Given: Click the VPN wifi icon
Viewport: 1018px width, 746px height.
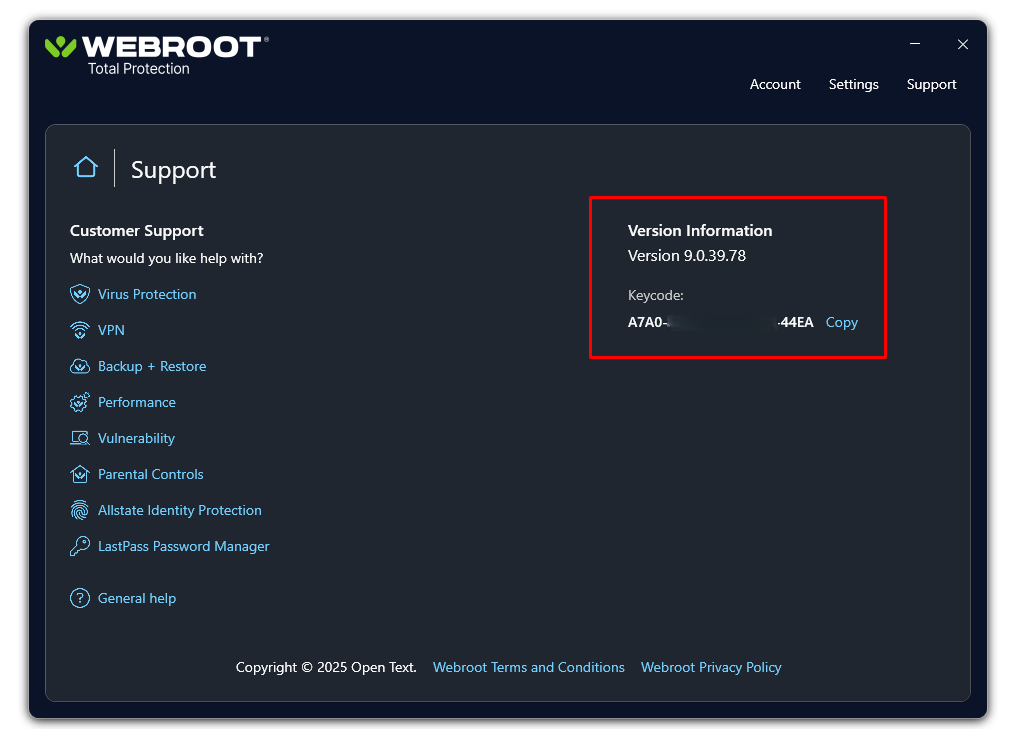Looking at the screenshot, I should tap(80, 330).
